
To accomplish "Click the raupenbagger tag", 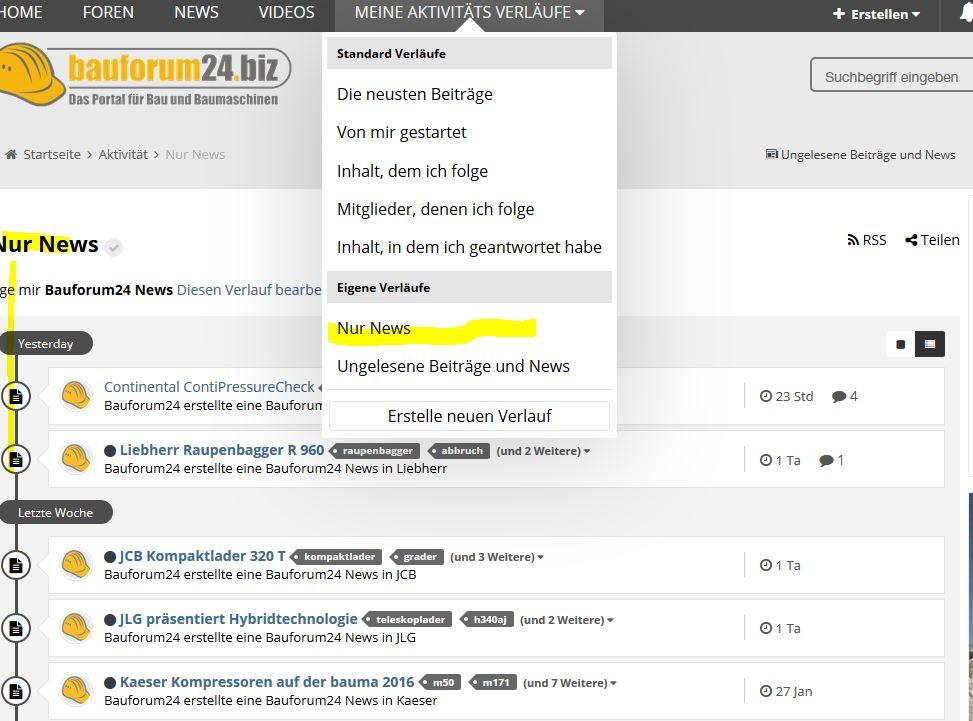I will click(x=375, y=451).
